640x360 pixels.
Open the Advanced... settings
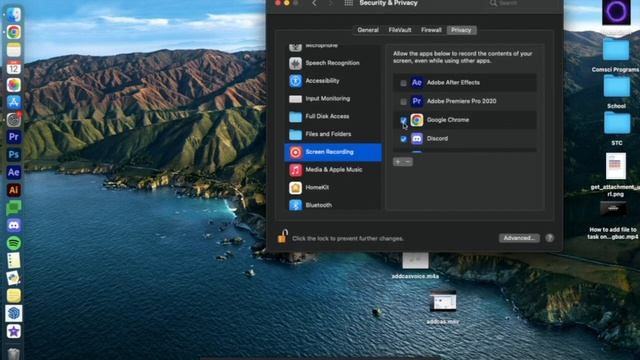pyautogui.click(x=519, y=238)
